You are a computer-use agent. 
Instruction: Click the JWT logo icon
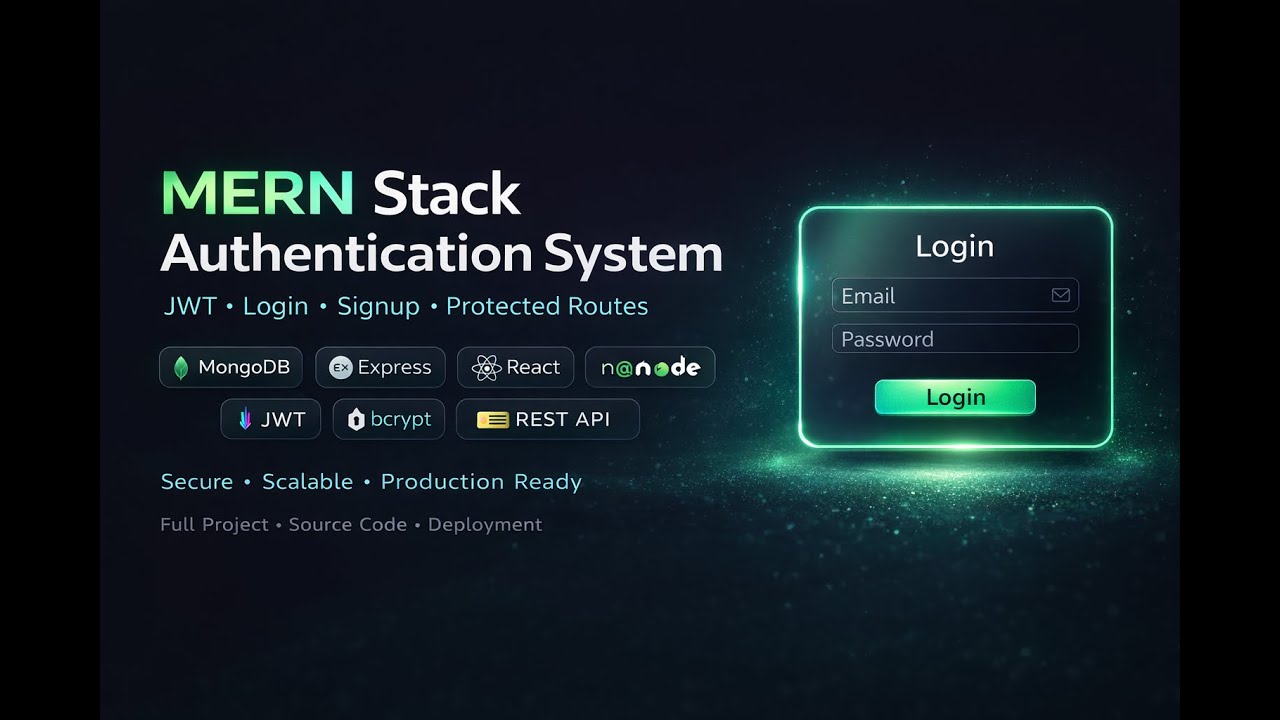(245, 419)
